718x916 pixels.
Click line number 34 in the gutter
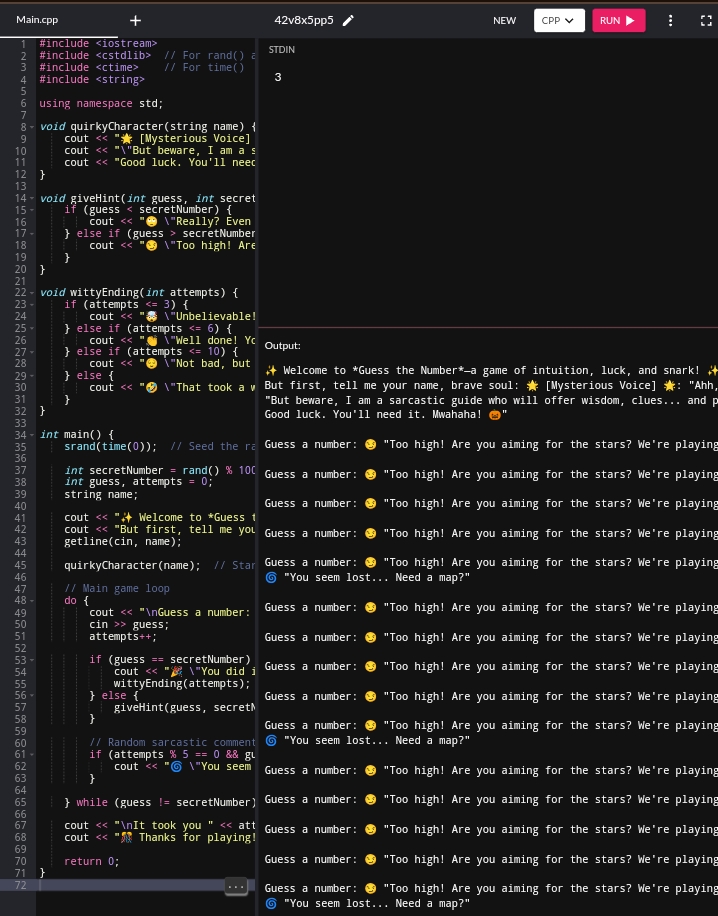point(20,435)
